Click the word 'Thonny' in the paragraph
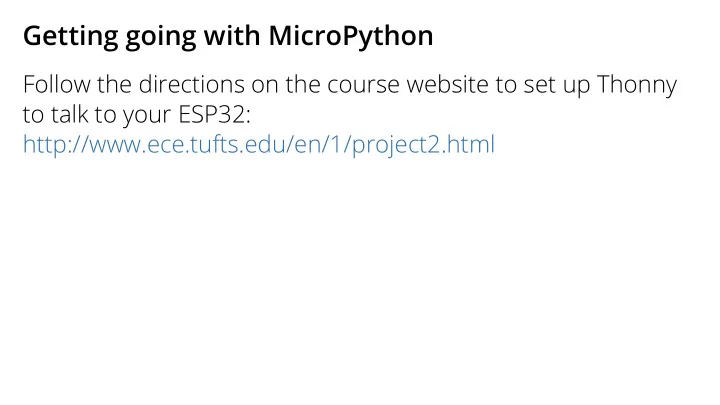 pyautogui.click(x=637, y=85)
